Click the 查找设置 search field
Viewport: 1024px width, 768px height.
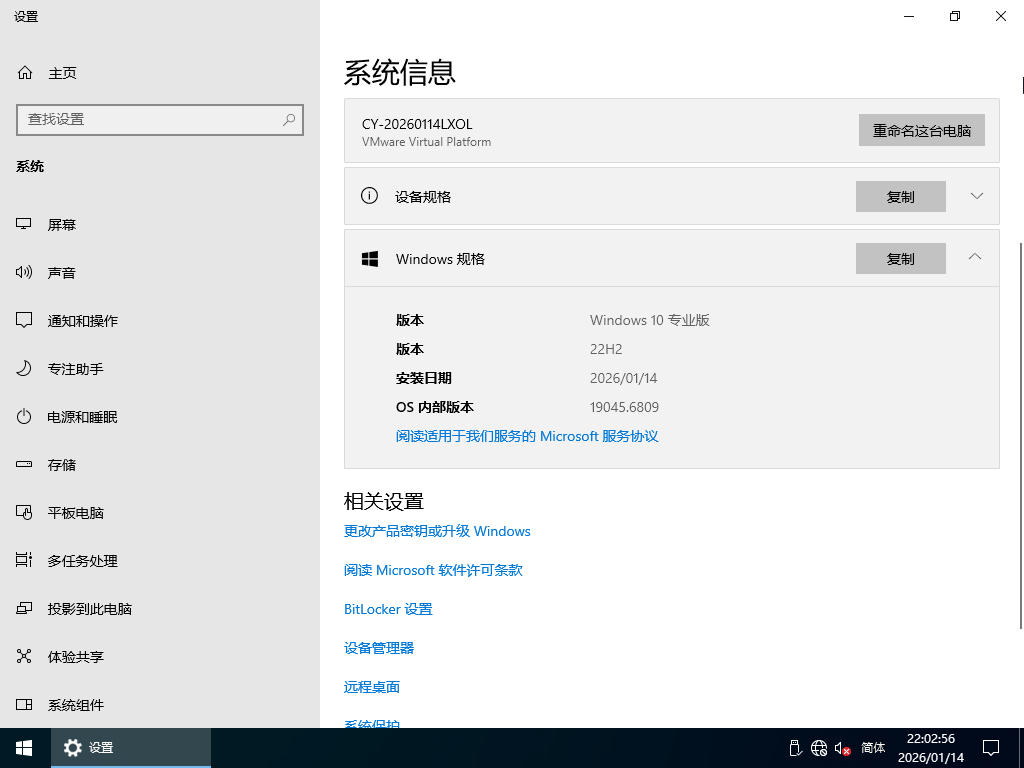click(150, 120)
